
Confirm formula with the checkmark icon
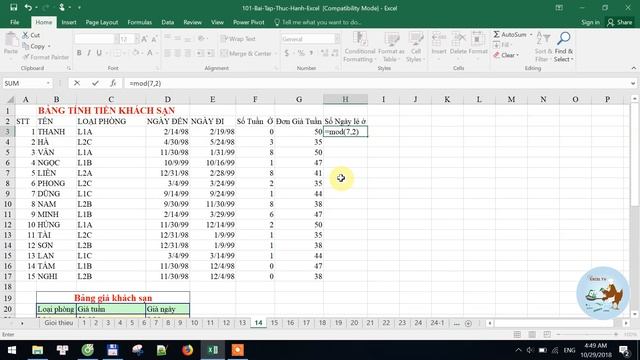click(95, 83)
